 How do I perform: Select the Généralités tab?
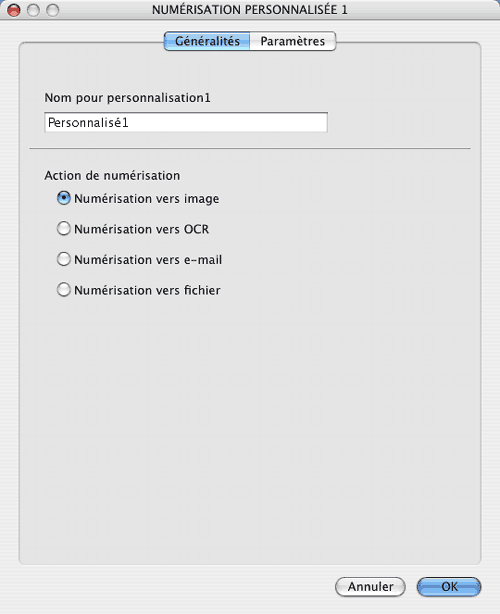tap(207, 41)
